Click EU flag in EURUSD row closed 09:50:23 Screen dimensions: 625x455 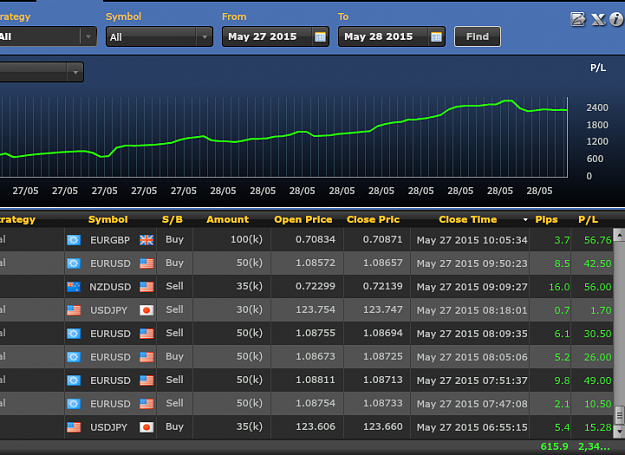click(x=74, y=263)
